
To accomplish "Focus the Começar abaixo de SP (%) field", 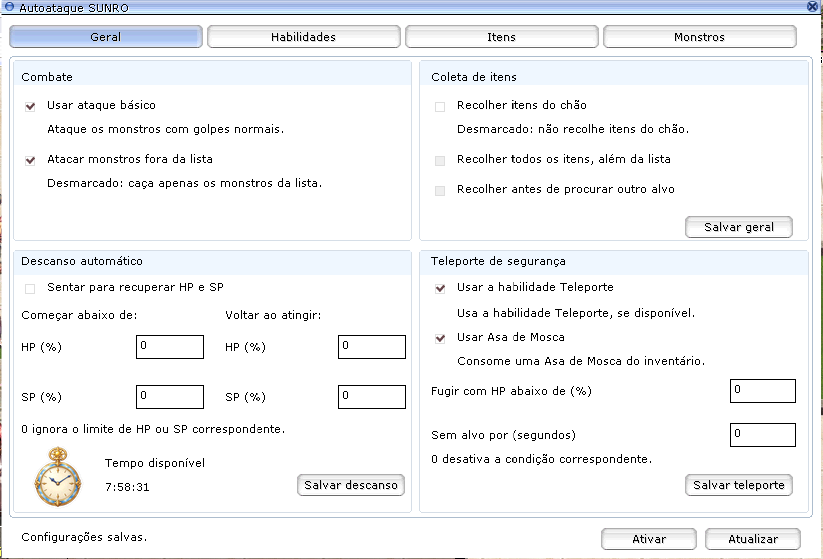I will [x=170, y=397].
